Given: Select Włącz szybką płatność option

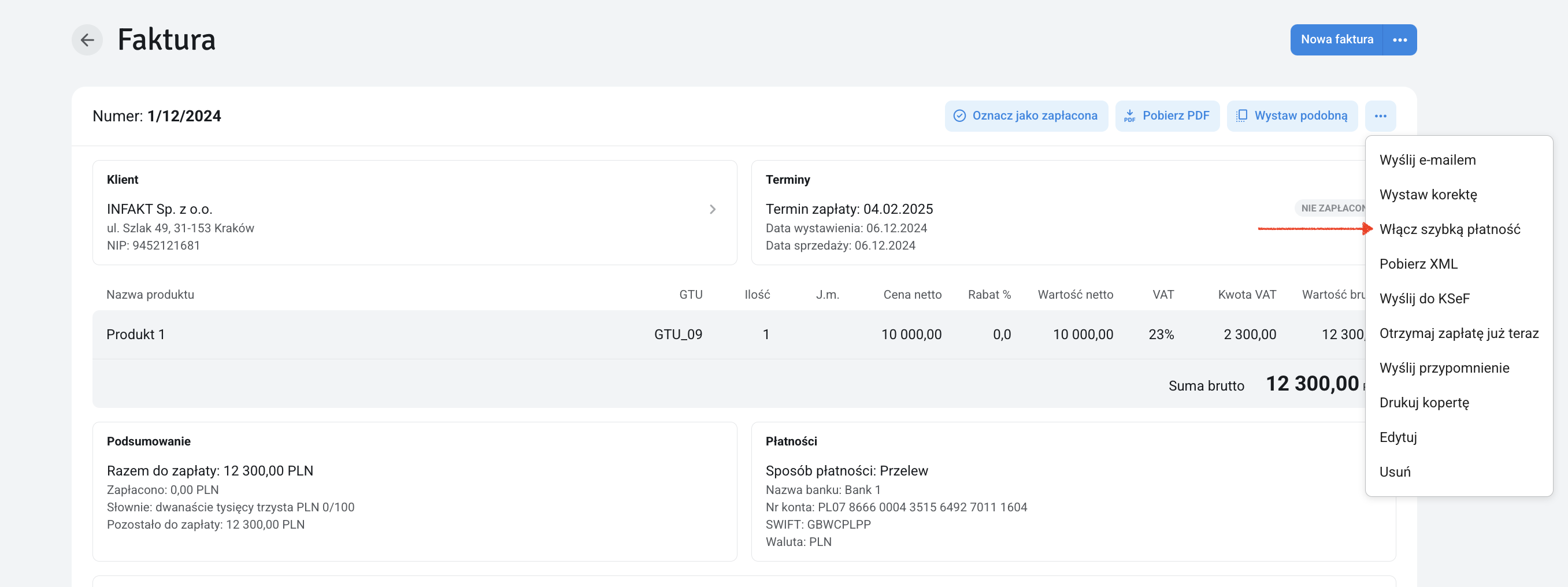Looking at the screenshot, I should pos(1458,229).
